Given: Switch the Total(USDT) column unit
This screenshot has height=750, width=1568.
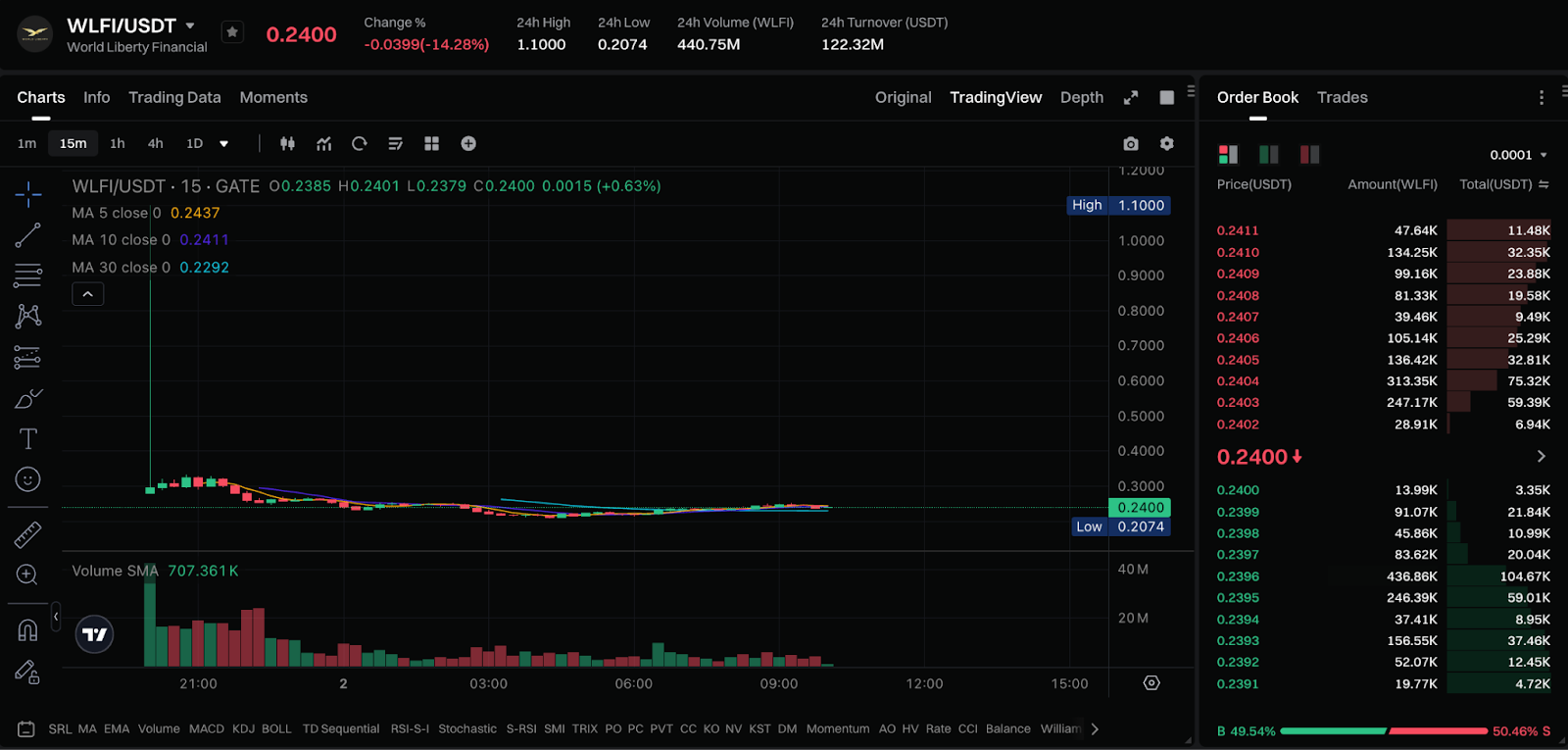Looking at the screenshot, I should coord(1544,184).
